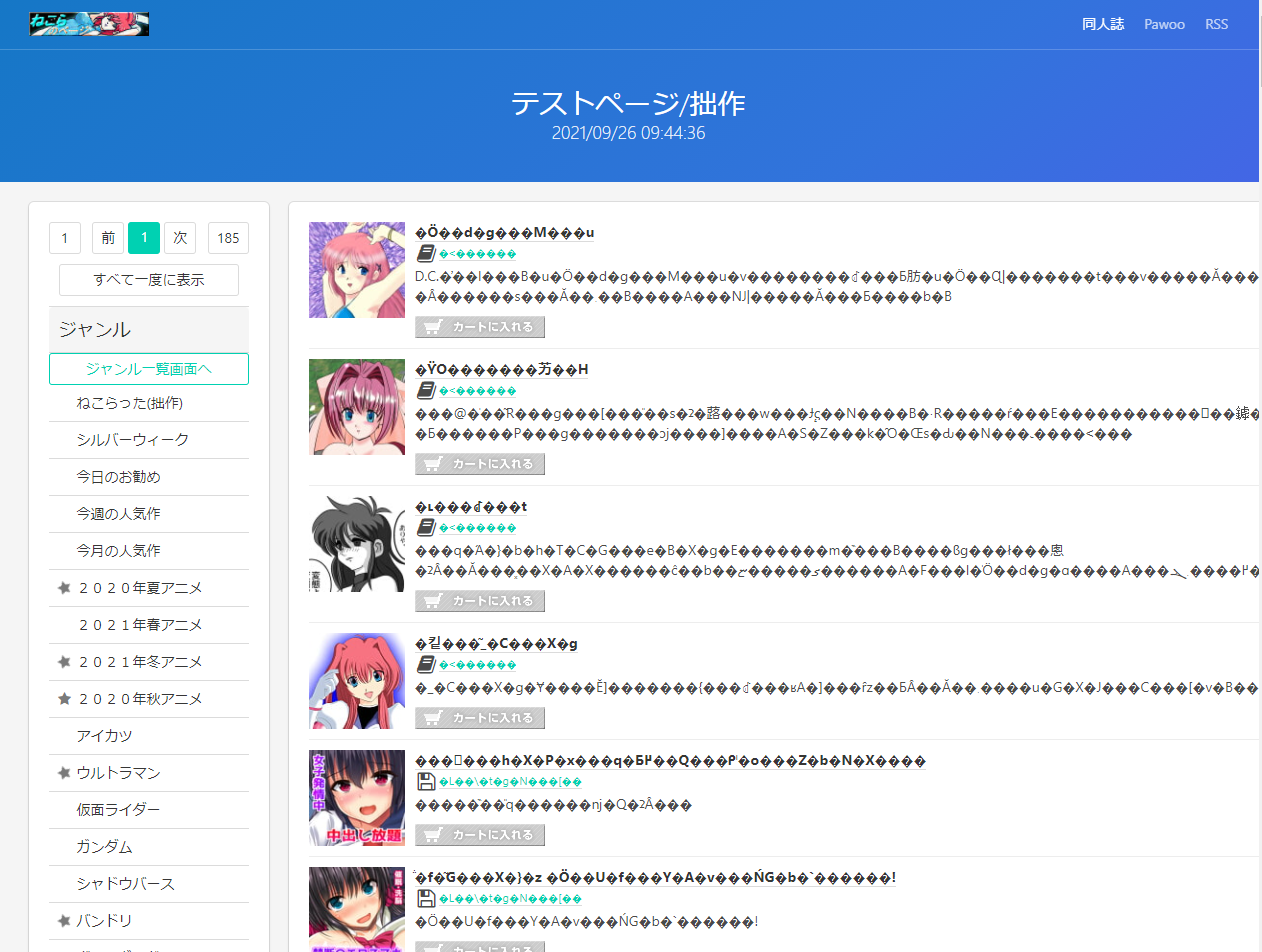Open the first item's title link

(x=504, y=233)
